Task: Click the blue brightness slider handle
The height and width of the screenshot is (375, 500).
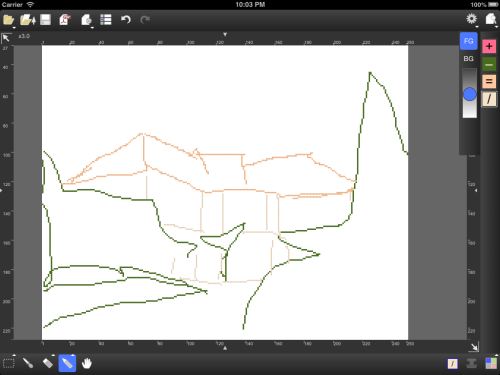Action: pyautogui.click(x=470, y=94)
